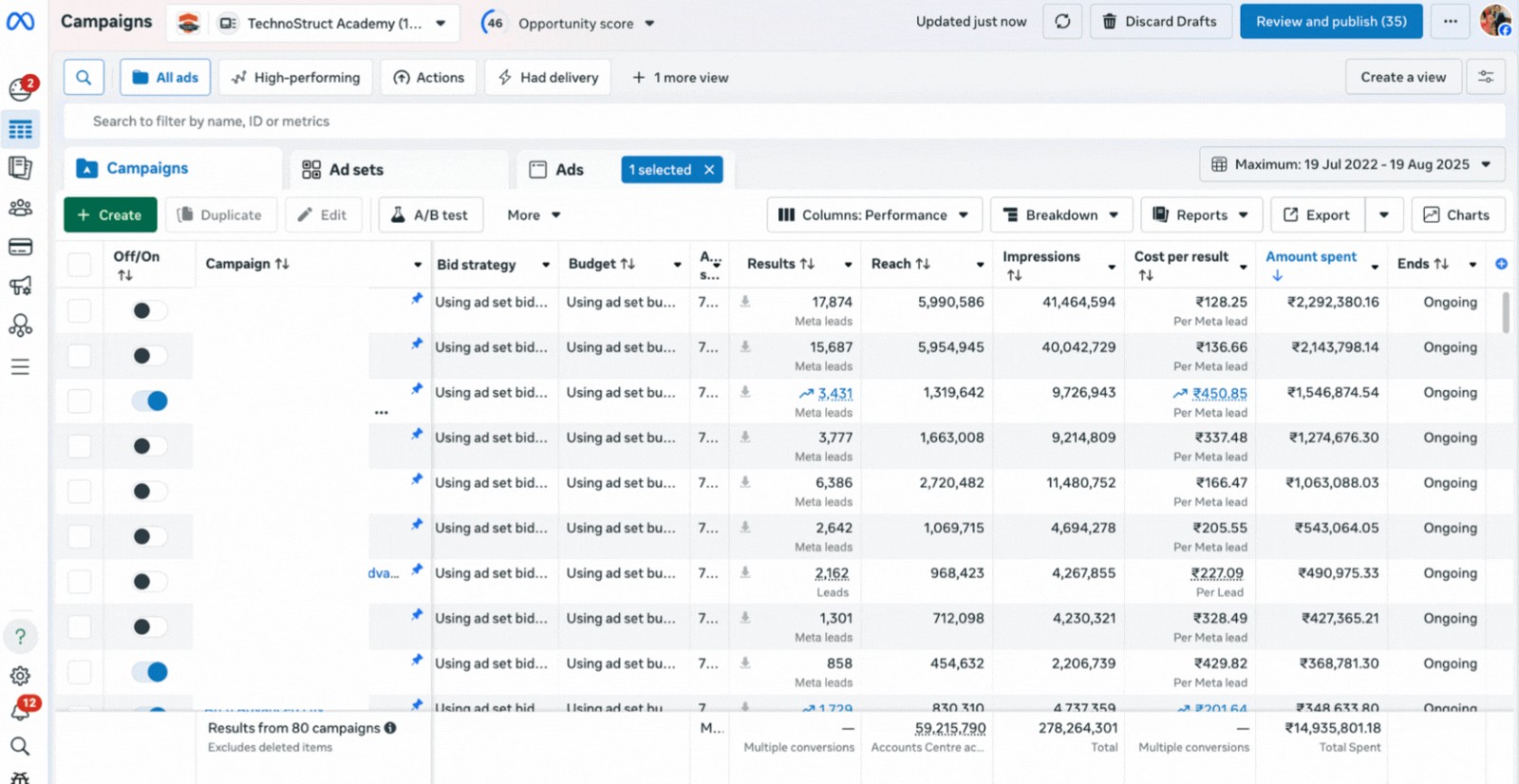
Task: Check the row with ₹1,274,676.30 spent
Action: [80, 446]
